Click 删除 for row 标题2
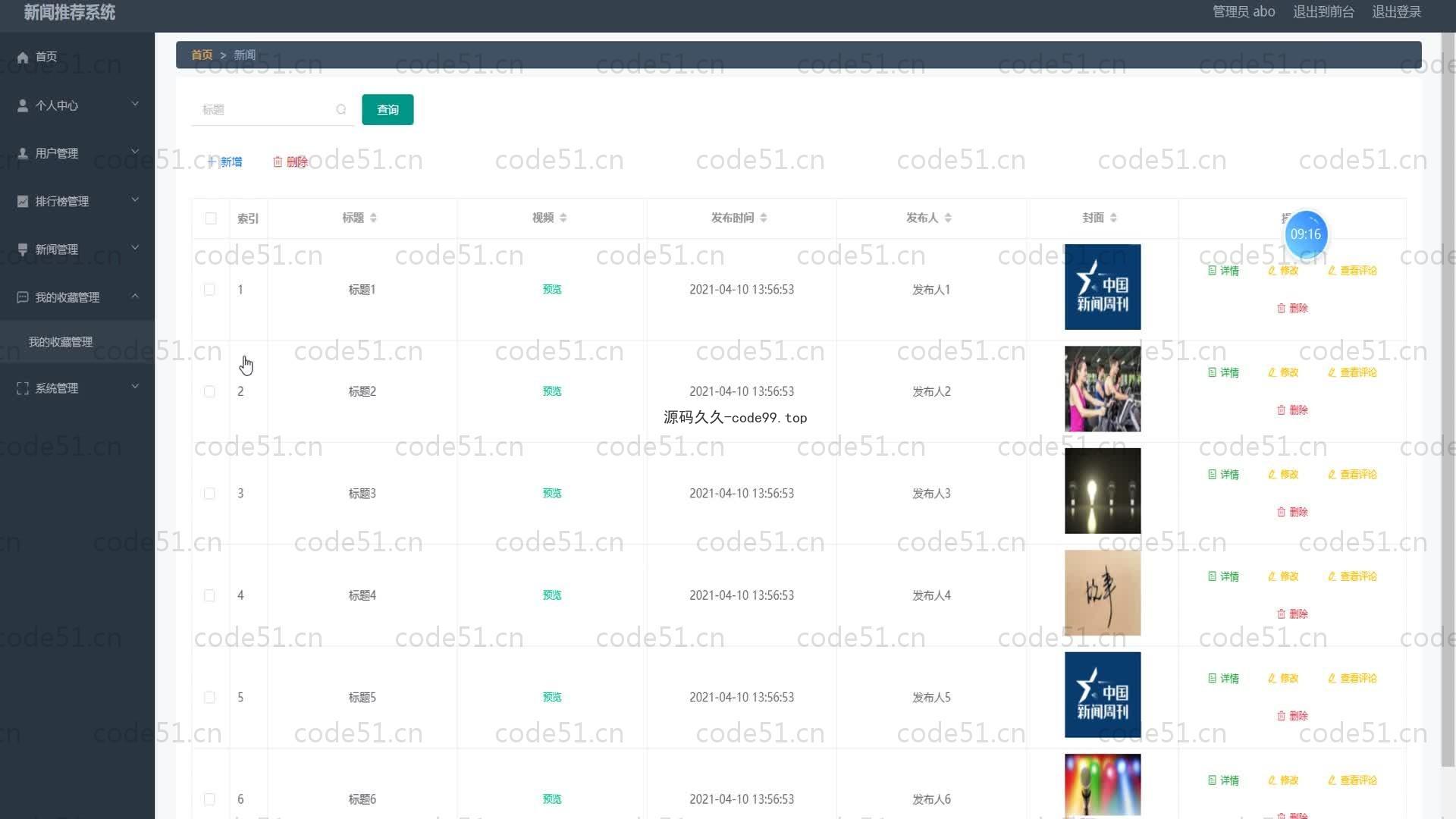Image resolution: width=1456 pixels, height=819 pixels. click(1292, 410)
